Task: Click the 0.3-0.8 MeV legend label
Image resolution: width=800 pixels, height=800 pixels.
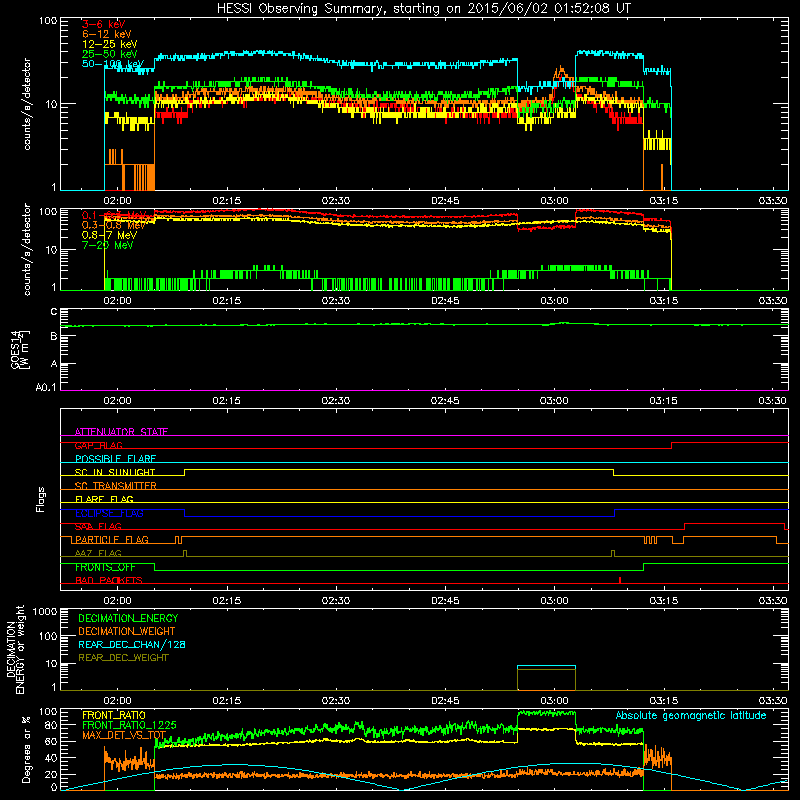Action: click(x=113, y=225)
